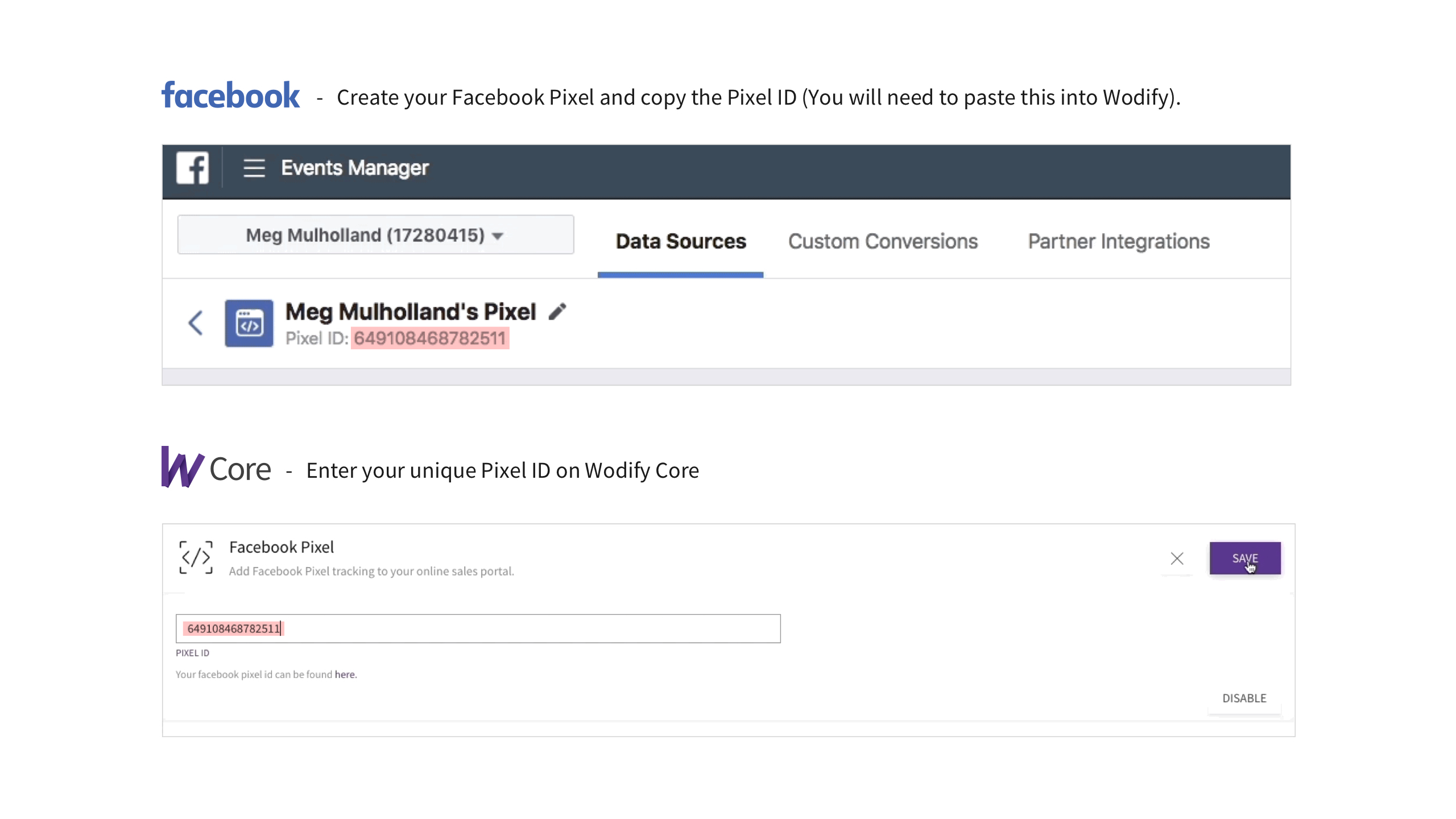Click the facebook wordmark logo
Screen dimensions: 1456x819
[230, 95]
